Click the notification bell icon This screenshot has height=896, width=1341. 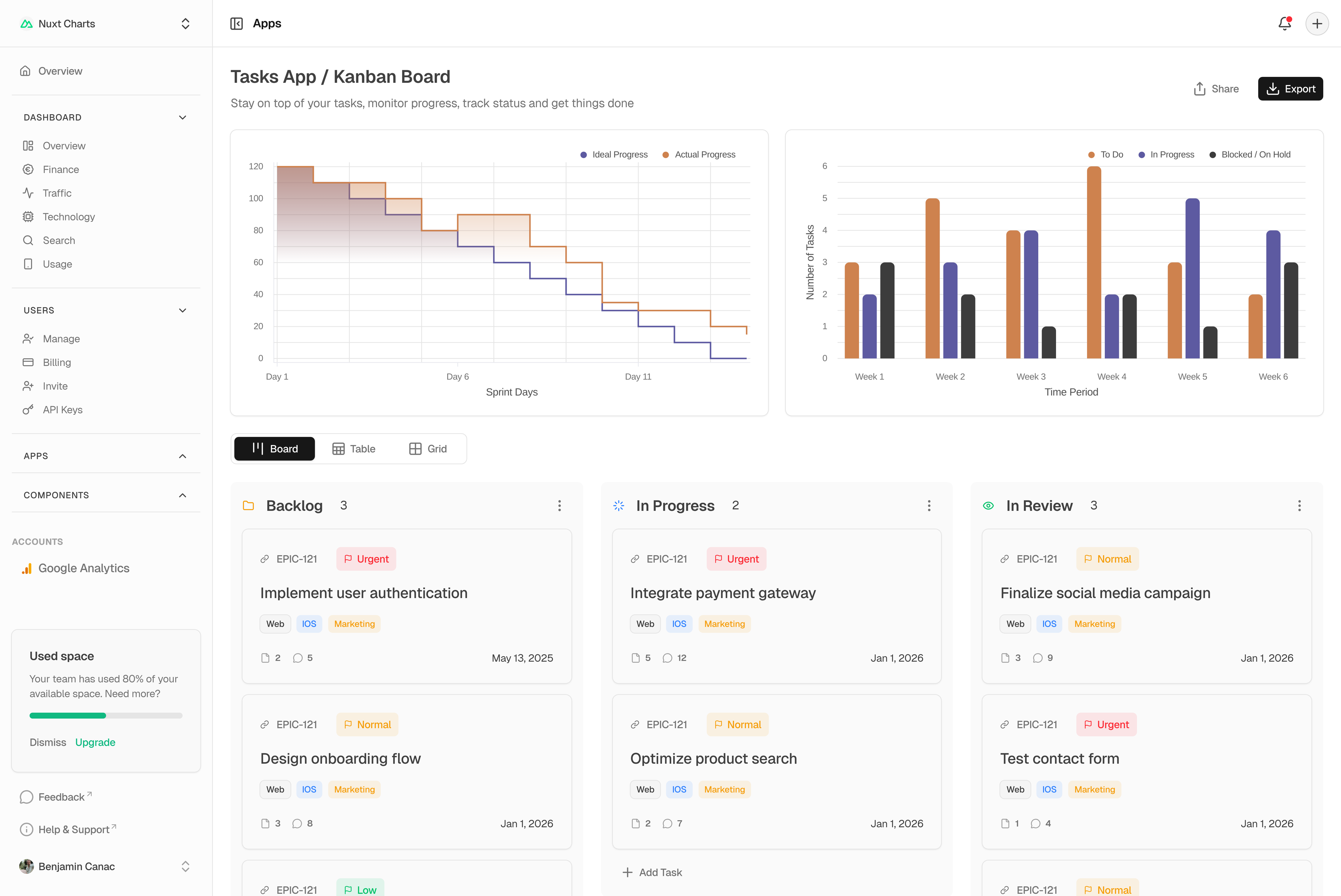[x=1284, y=23]
